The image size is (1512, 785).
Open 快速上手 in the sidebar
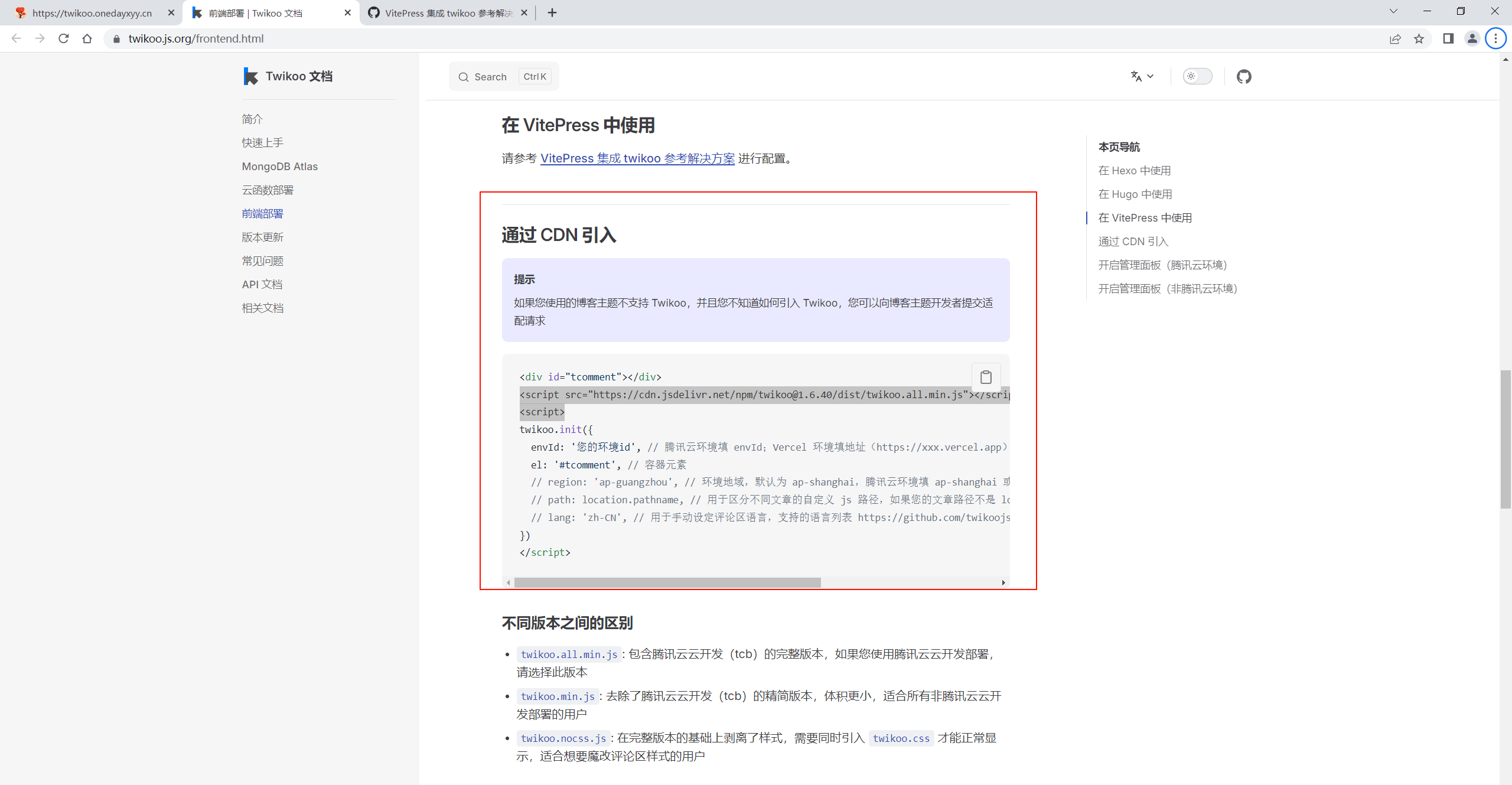point(262,142)
